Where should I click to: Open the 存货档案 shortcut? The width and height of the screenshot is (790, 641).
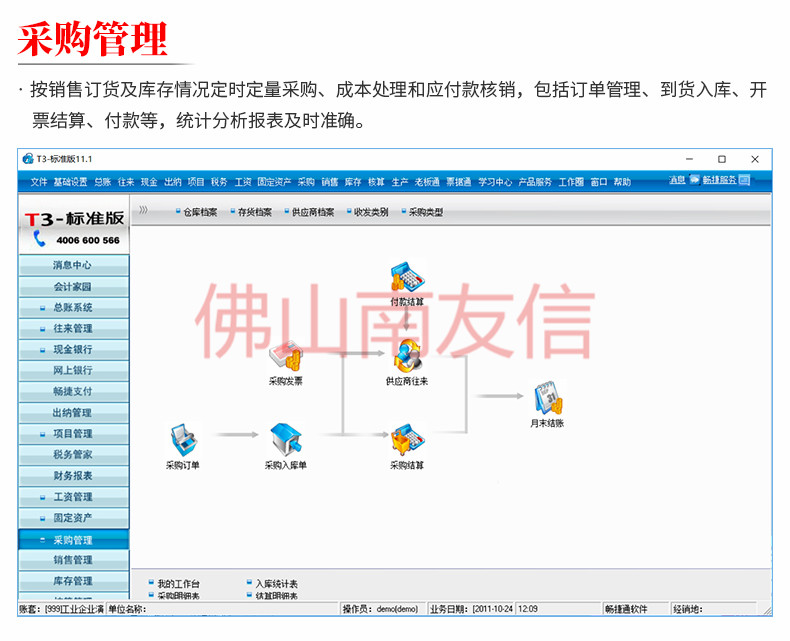click(254, 212)
